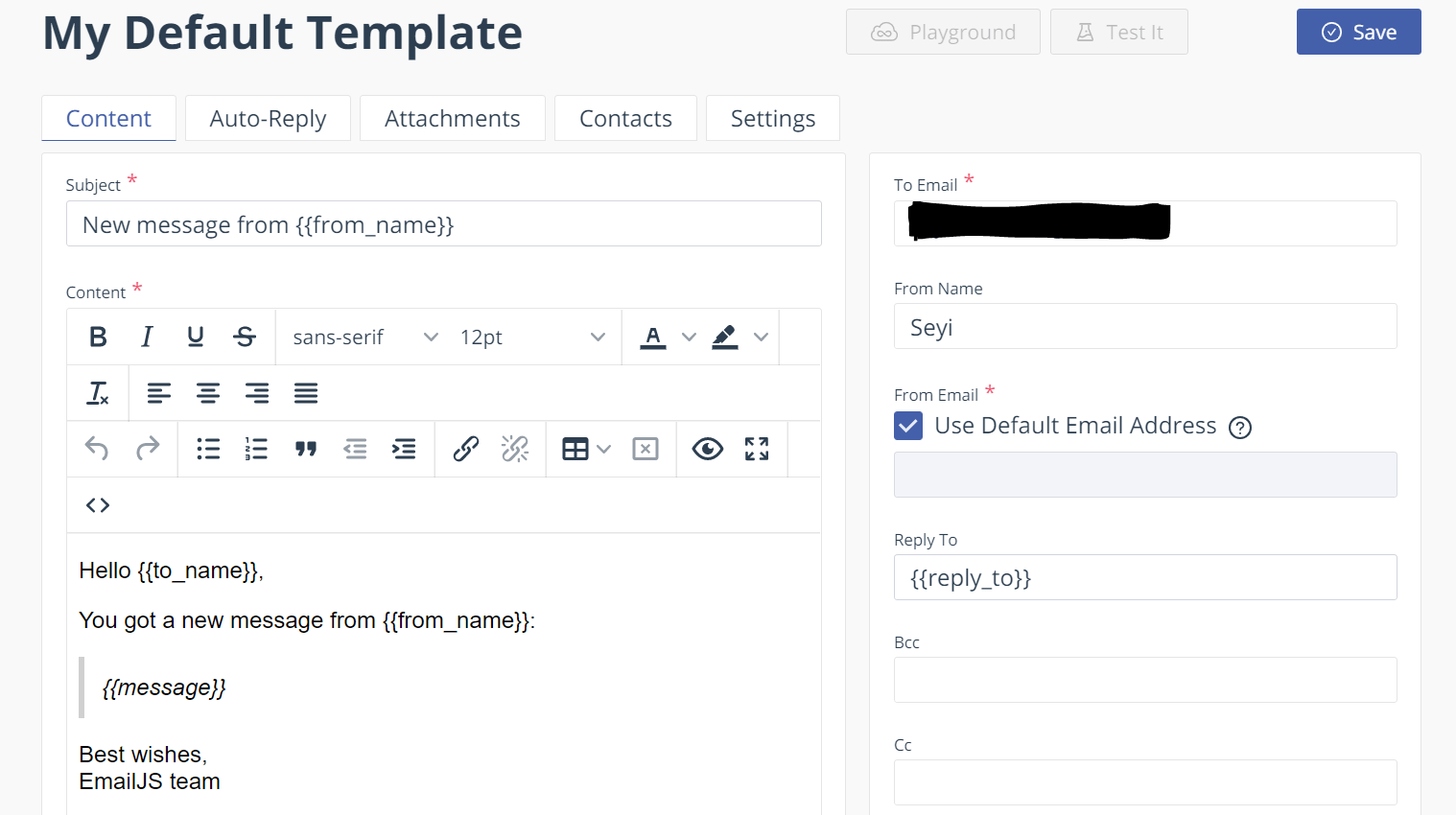Viewport: 1456px width, 815px height.
Task: Clear text formatting
Action: (97, 392)
